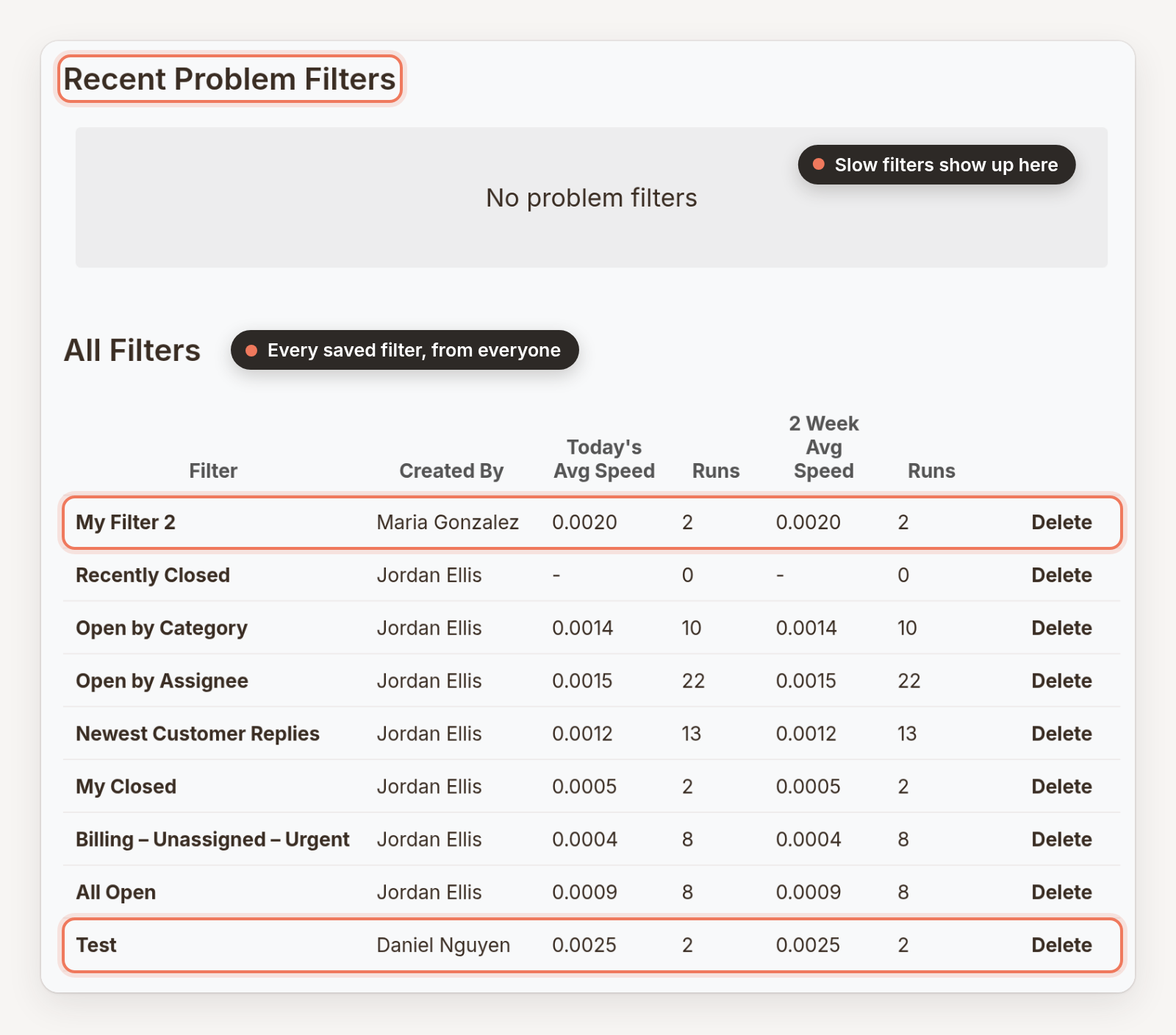Open the All Open filter name
This screenshot has height=1035, width=1176.
(x=115, y=892)
